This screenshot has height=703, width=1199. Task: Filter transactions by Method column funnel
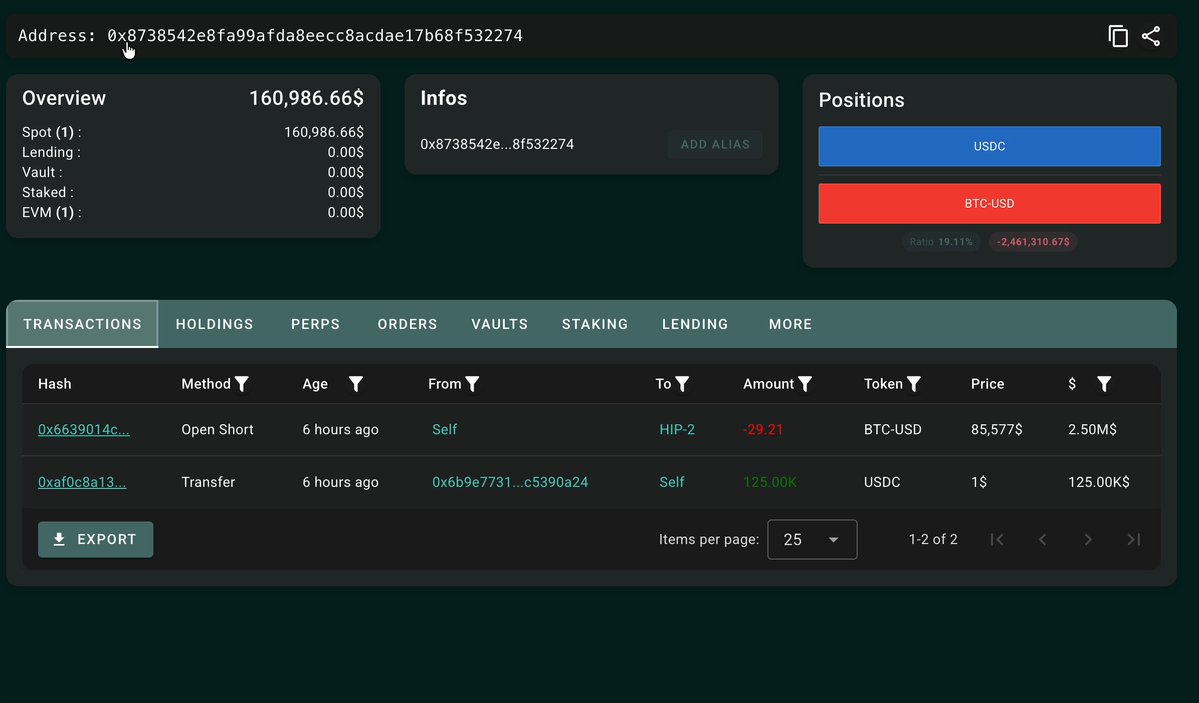pyautogui.click(x=242, y=384)
